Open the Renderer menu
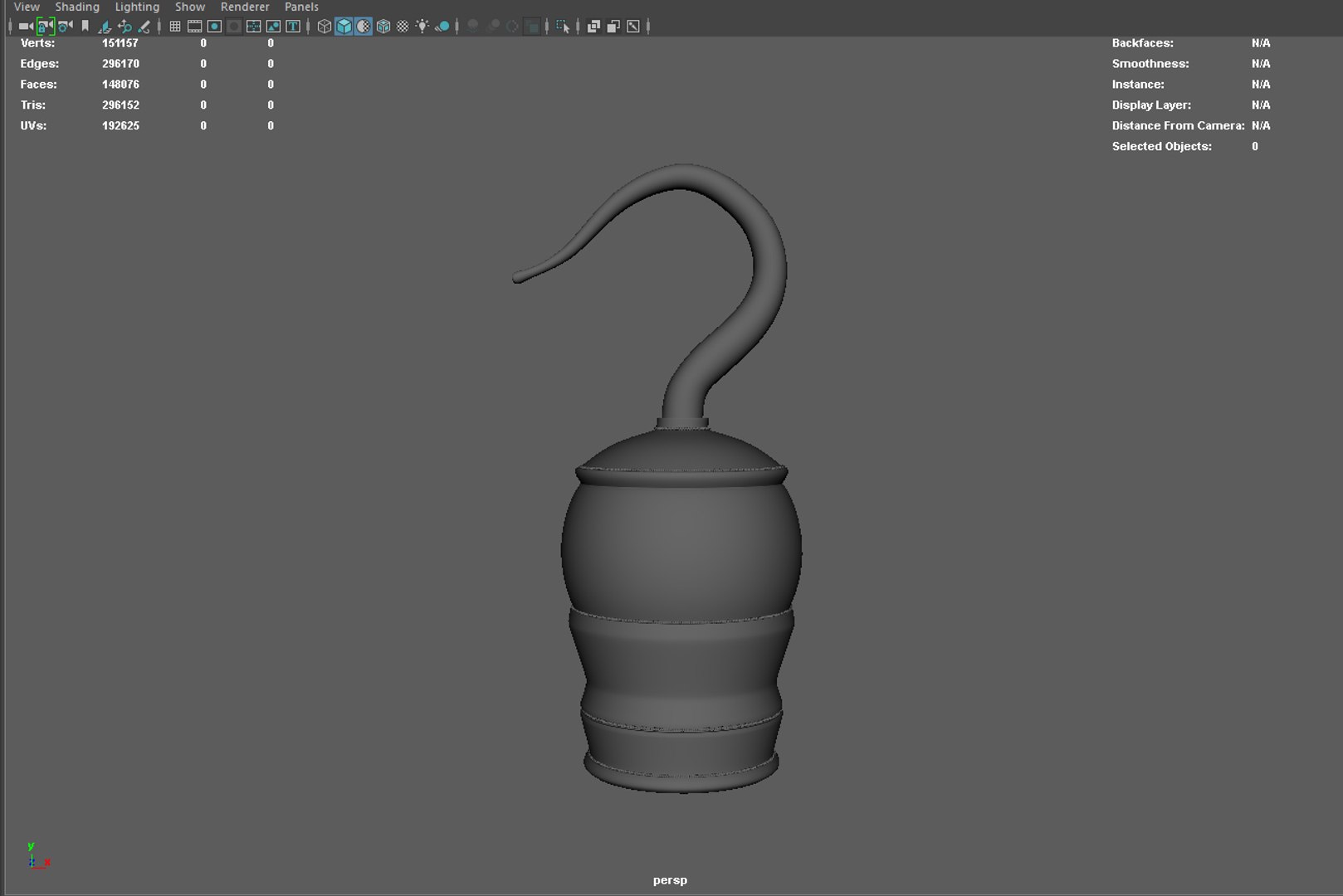This screenshot has height=896, width=1343. 245,7
